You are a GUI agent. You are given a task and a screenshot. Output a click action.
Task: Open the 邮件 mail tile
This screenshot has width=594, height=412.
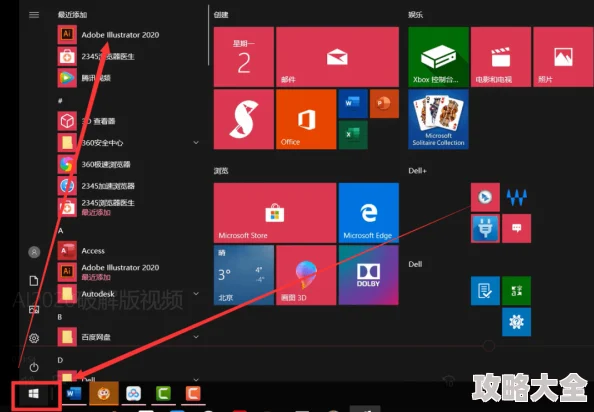pyautogui.click(x=337, y=57)
